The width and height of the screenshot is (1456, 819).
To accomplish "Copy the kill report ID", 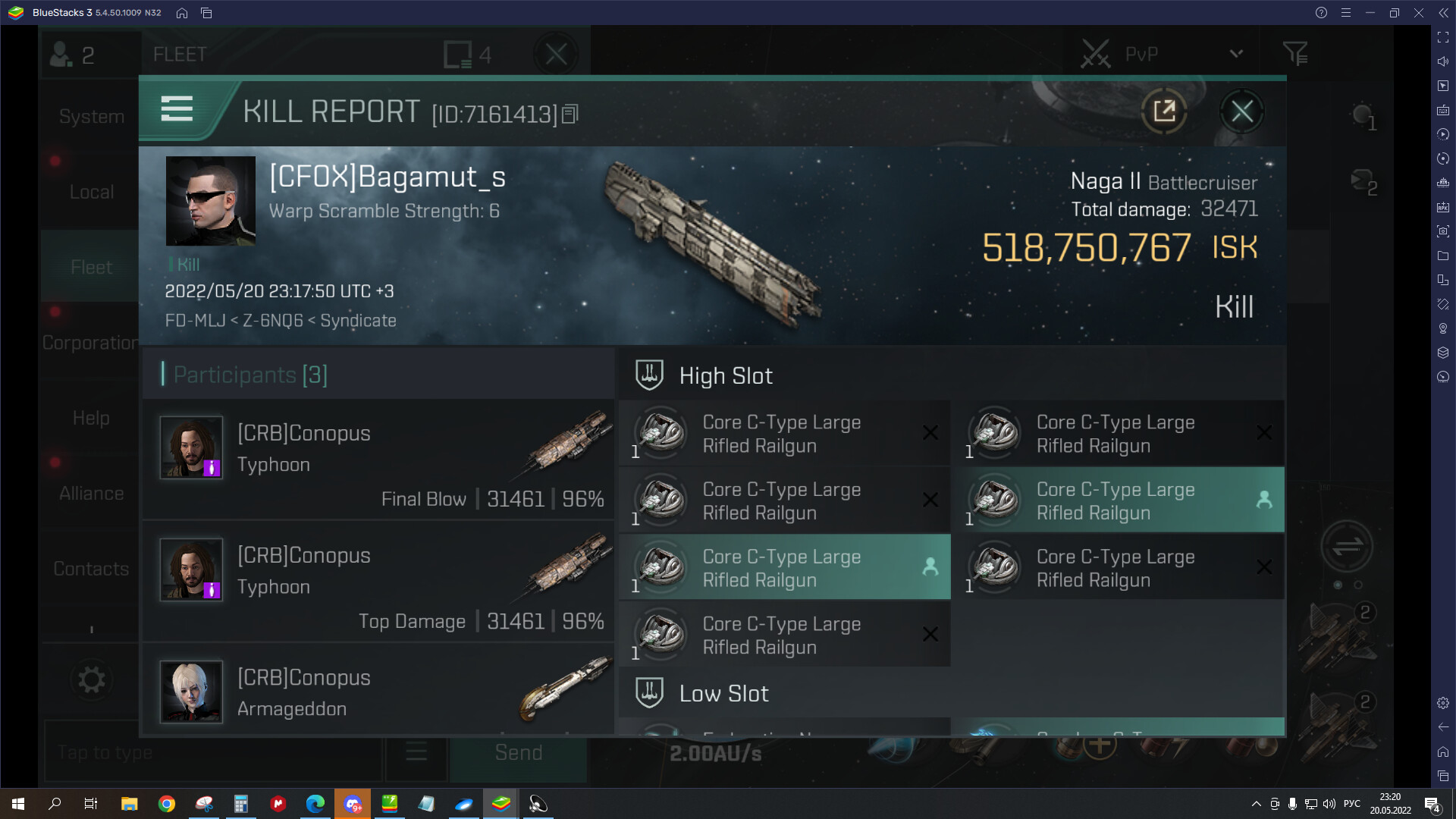I will click(x=570, y=114).
